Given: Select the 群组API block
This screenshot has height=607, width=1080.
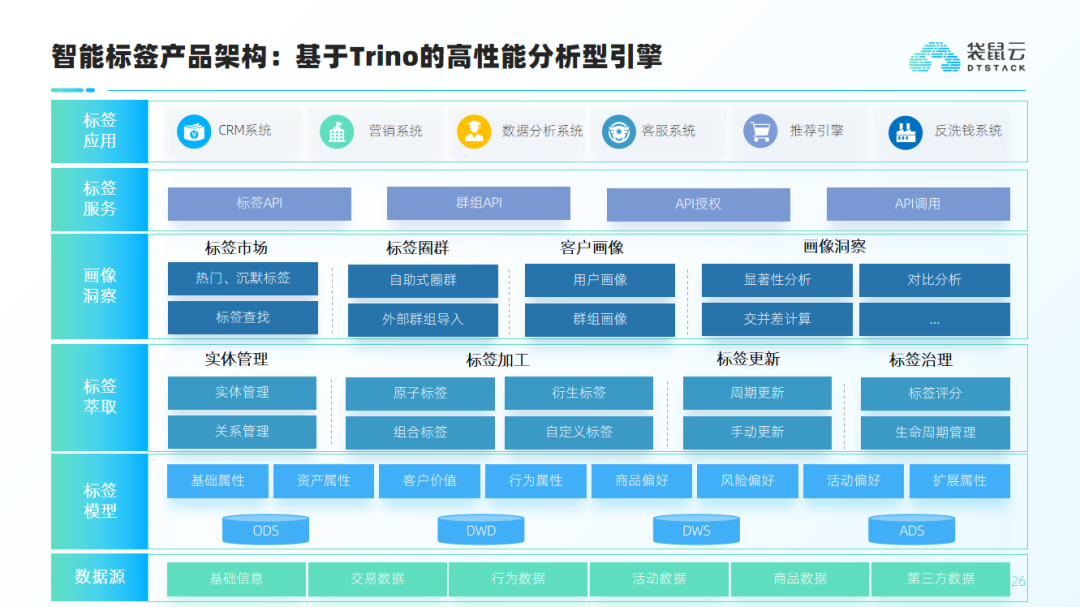Looking at the screenshot, I should pyautogui.click(x=479, y=203).
